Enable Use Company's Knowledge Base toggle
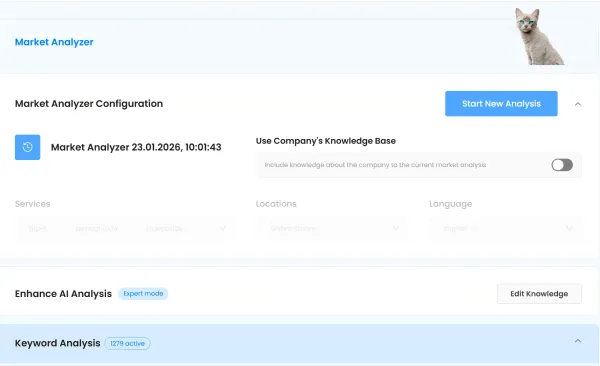Image resolution: width=600 pixels, height=366 pixels. pyautogui.click(x=562, y=165)
